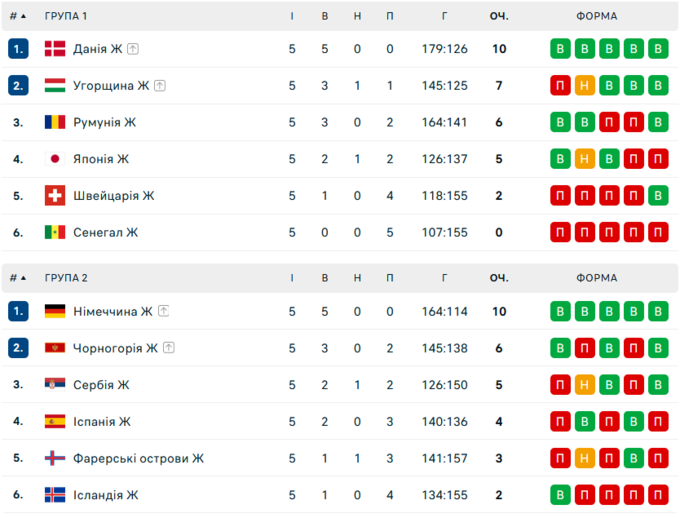Sort Група 1 by ОЧ. points column
The width and height of the screenshot is (680, 518).
coord(499,16)
